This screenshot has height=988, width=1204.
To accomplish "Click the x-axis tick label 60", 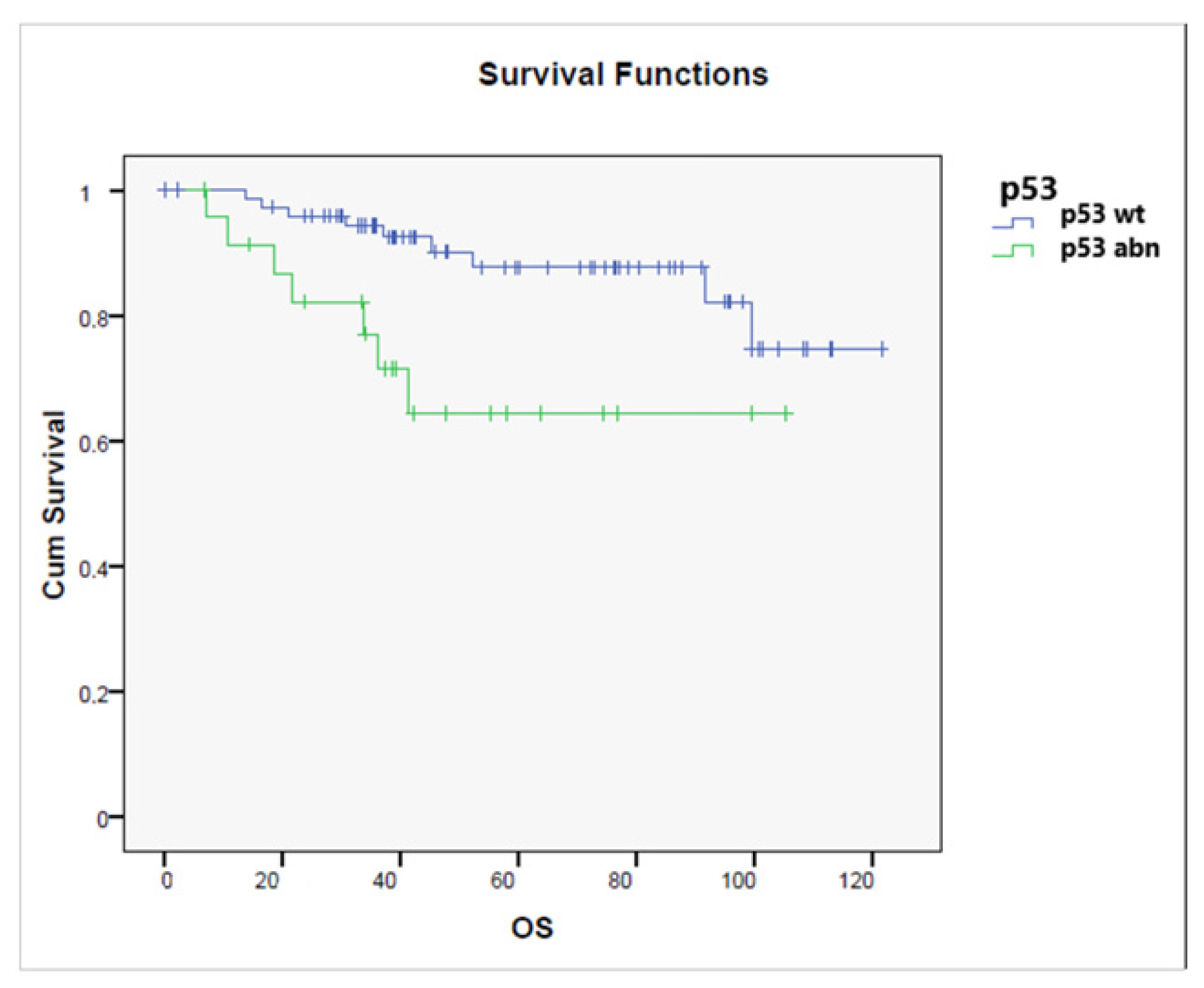I will 502,880.
